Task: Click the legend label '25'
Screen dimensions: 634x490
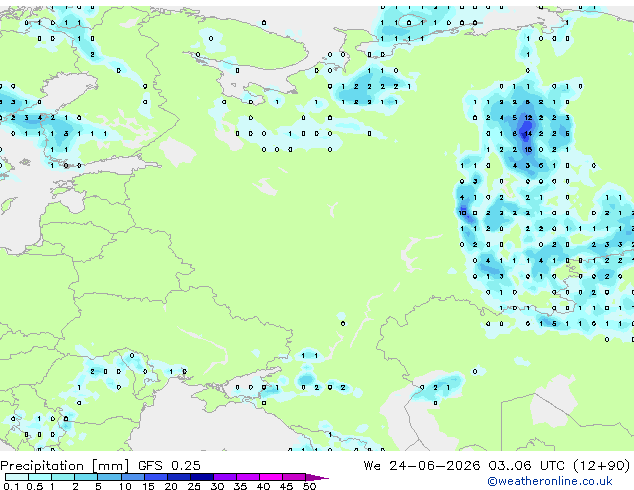Action: tap(194, 486)
